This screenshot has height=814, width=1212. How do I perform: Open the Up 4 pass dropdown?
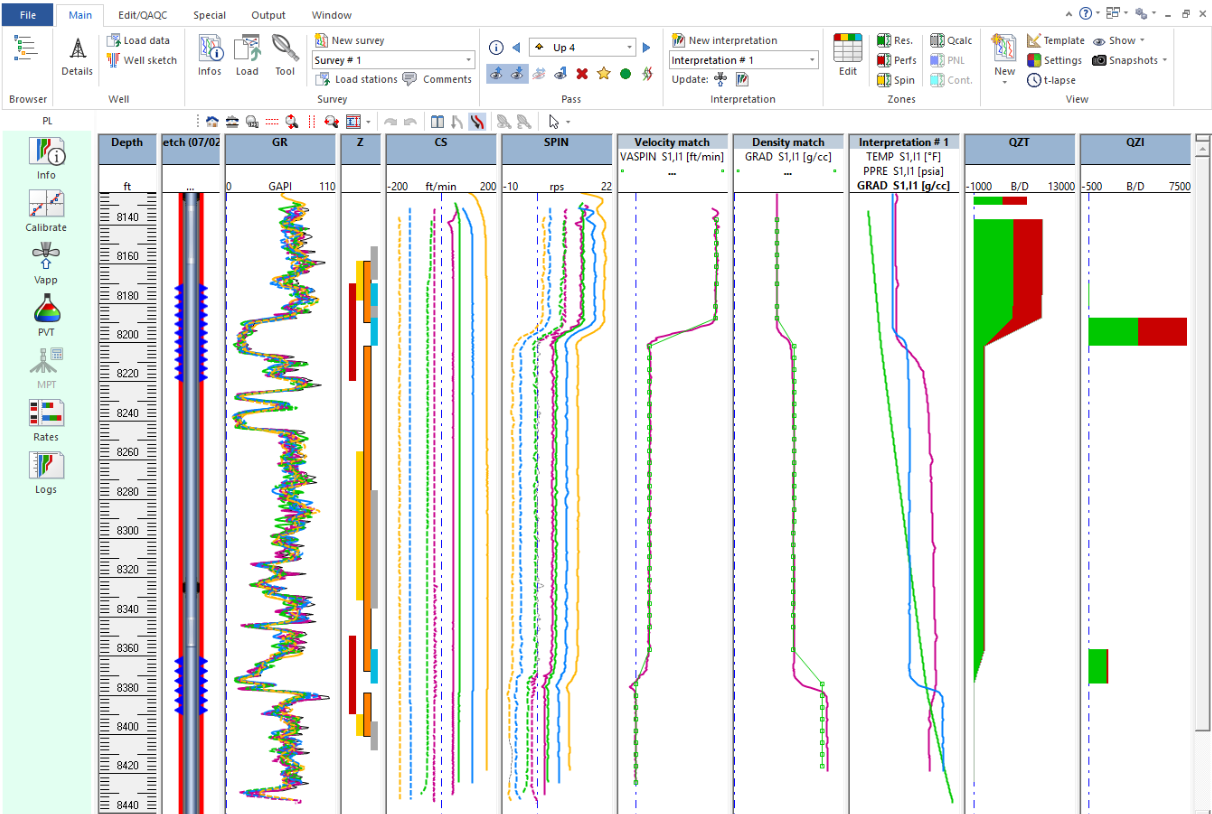pyautogui.click(x=629, y=47)
